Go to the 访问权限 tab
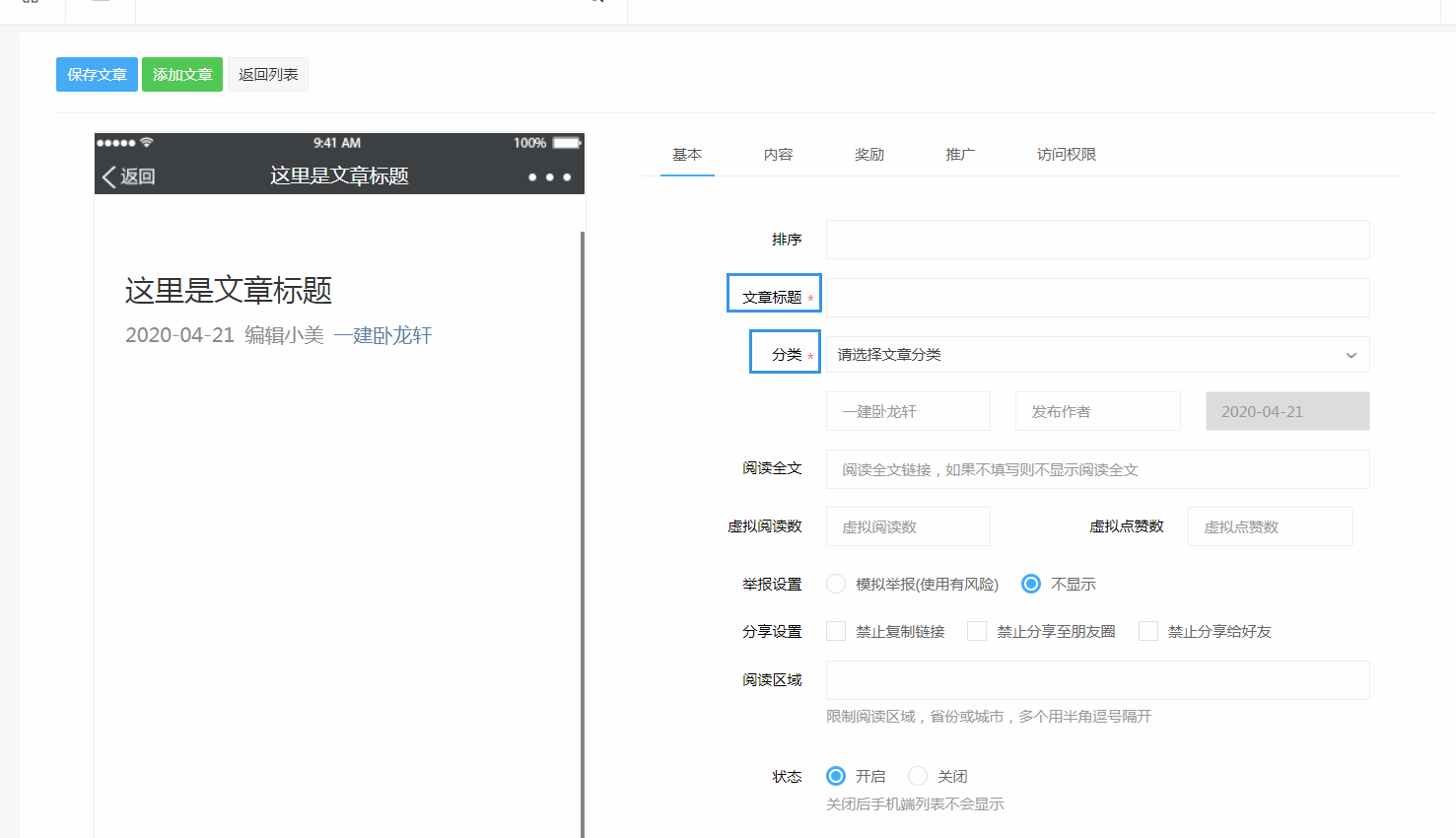Screen dimensions: 1456x838 click(x=1066, y=155)
